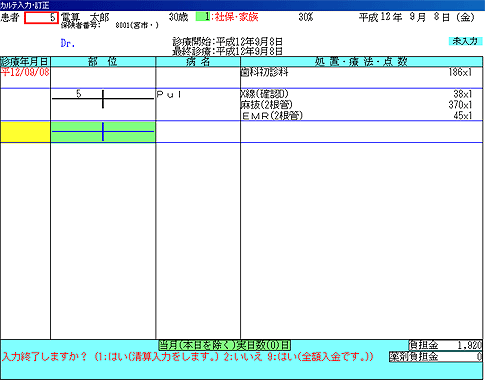Click the Dr. label

(68, 43)
